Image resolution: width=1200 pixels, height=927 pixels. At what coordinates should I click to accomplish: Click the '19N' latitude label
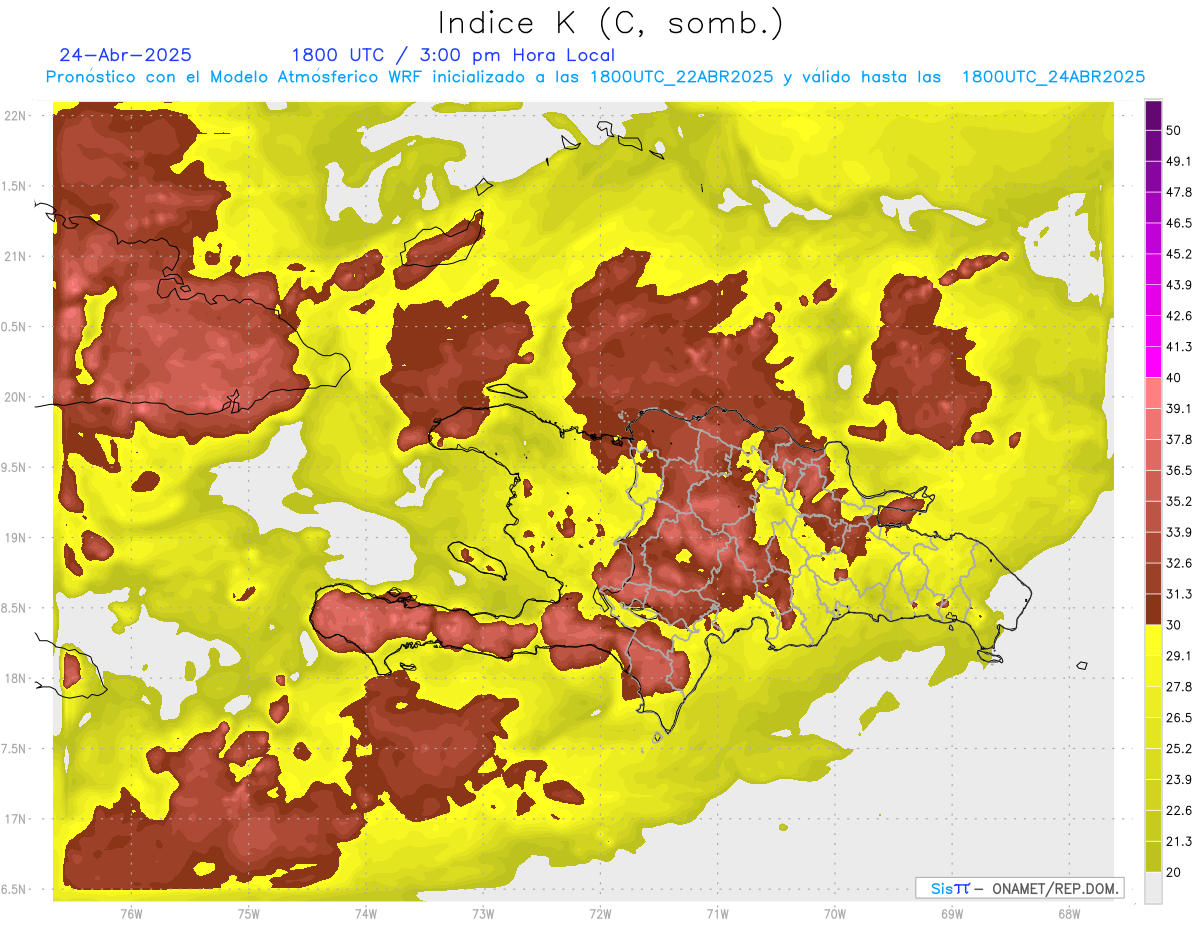16,538
